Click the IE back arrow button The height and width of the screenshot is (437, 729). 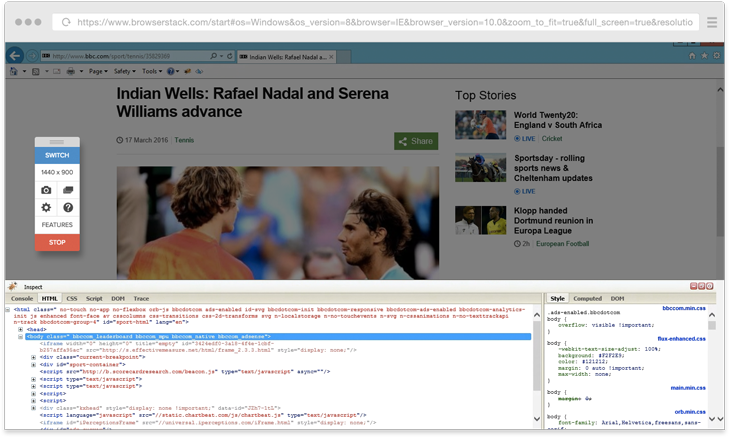click(15, 56)
